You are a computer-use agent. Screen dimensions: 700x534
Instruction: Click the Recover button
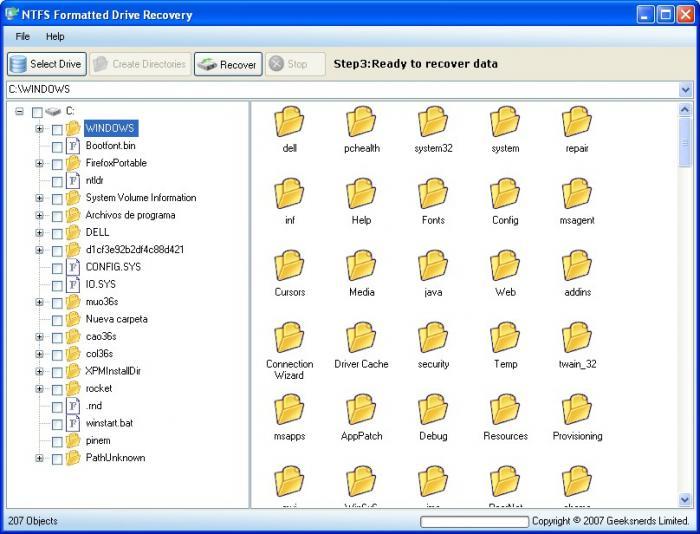tap(228, 64)
